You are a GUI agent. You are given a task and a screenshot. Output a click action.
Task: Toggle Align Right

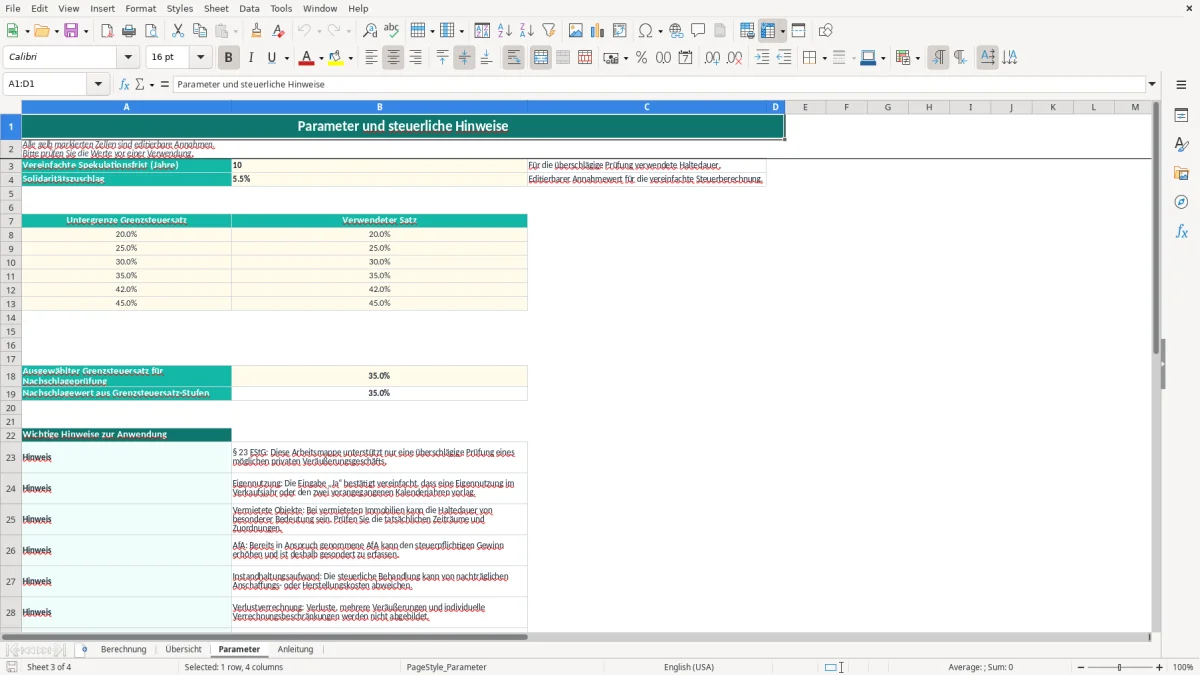click(x=415, y=58)
